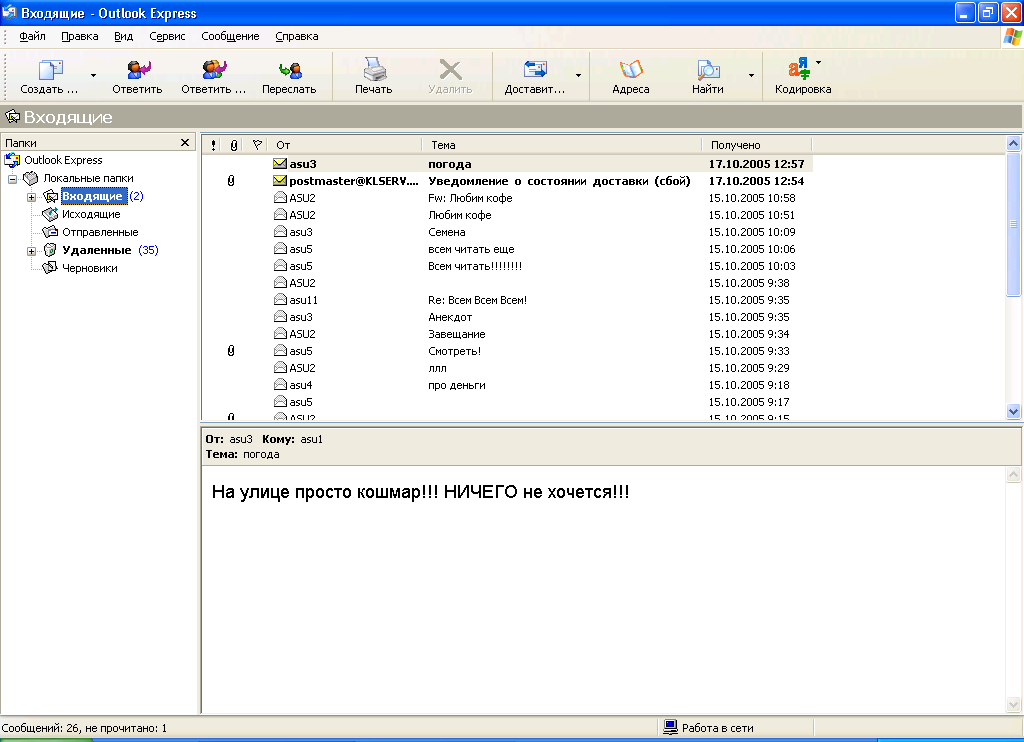Open the Сервис menu
This screenshot has width=1024, height=742.
click(167, 37)
